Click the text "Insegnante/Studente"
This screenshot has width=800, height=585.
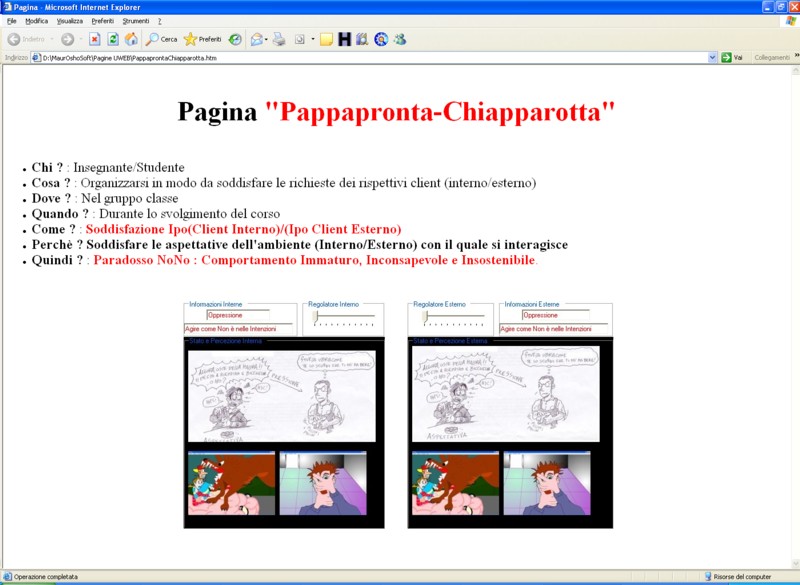pos(129,168)
